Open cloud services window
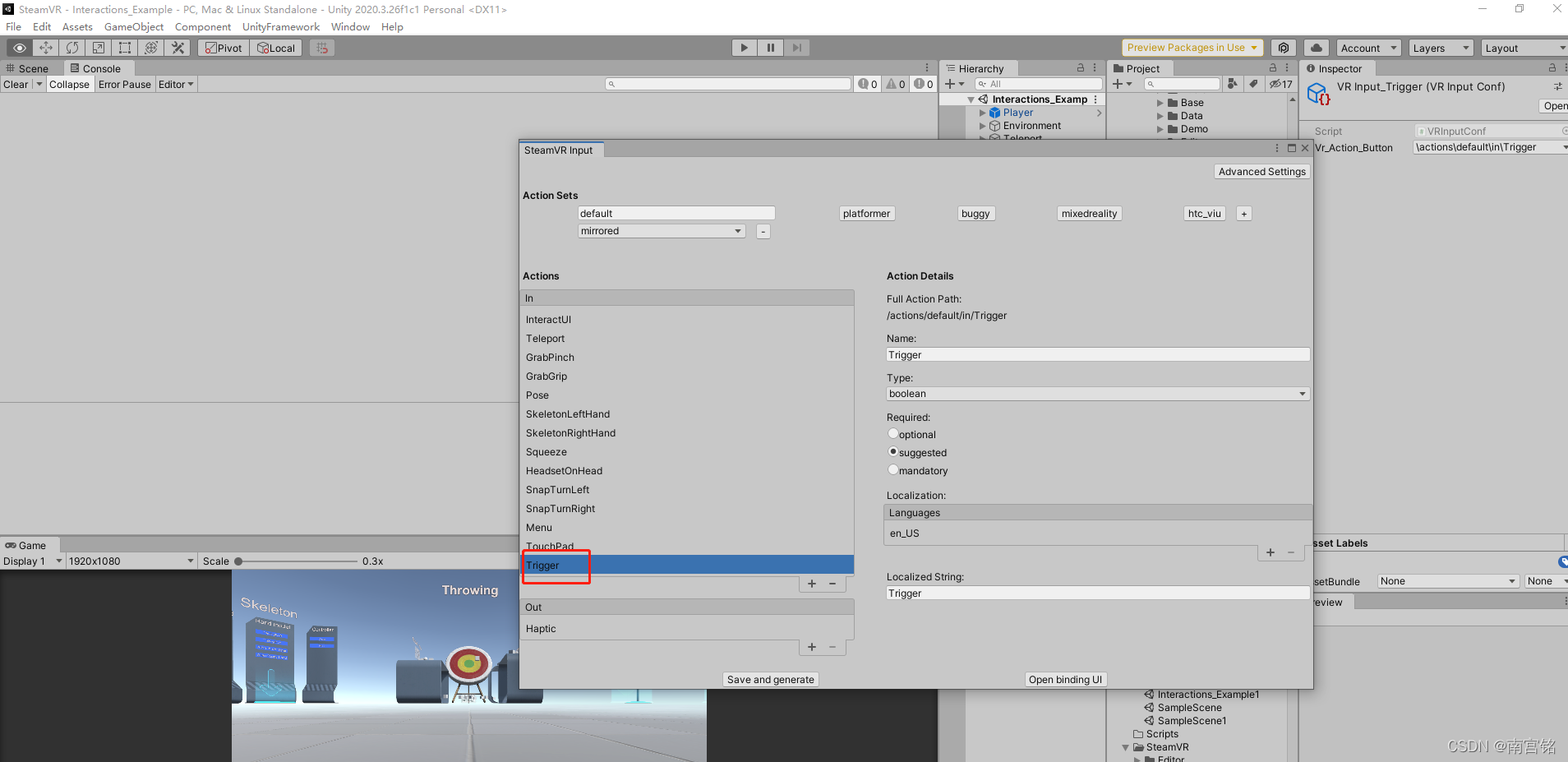This screenshot has height=762, width=1568. click(x=1317, y=48)
